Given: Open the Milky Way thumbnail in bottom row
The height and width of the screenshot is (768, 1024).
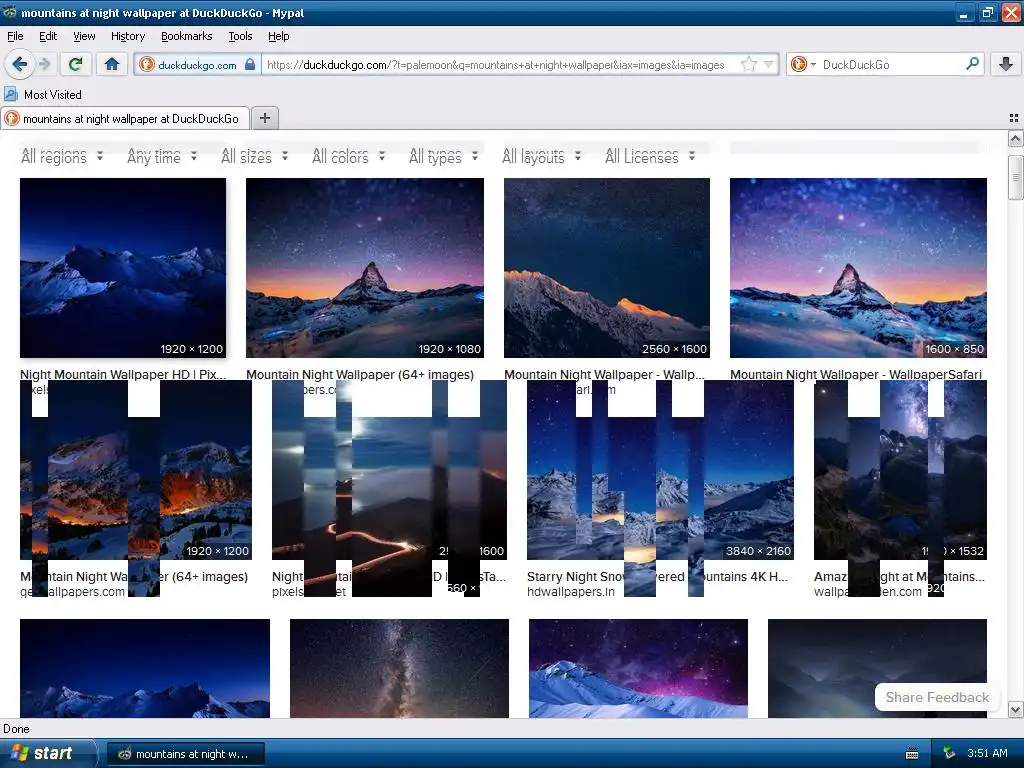Looking at the screenshot, I should (x=399, y=668).
